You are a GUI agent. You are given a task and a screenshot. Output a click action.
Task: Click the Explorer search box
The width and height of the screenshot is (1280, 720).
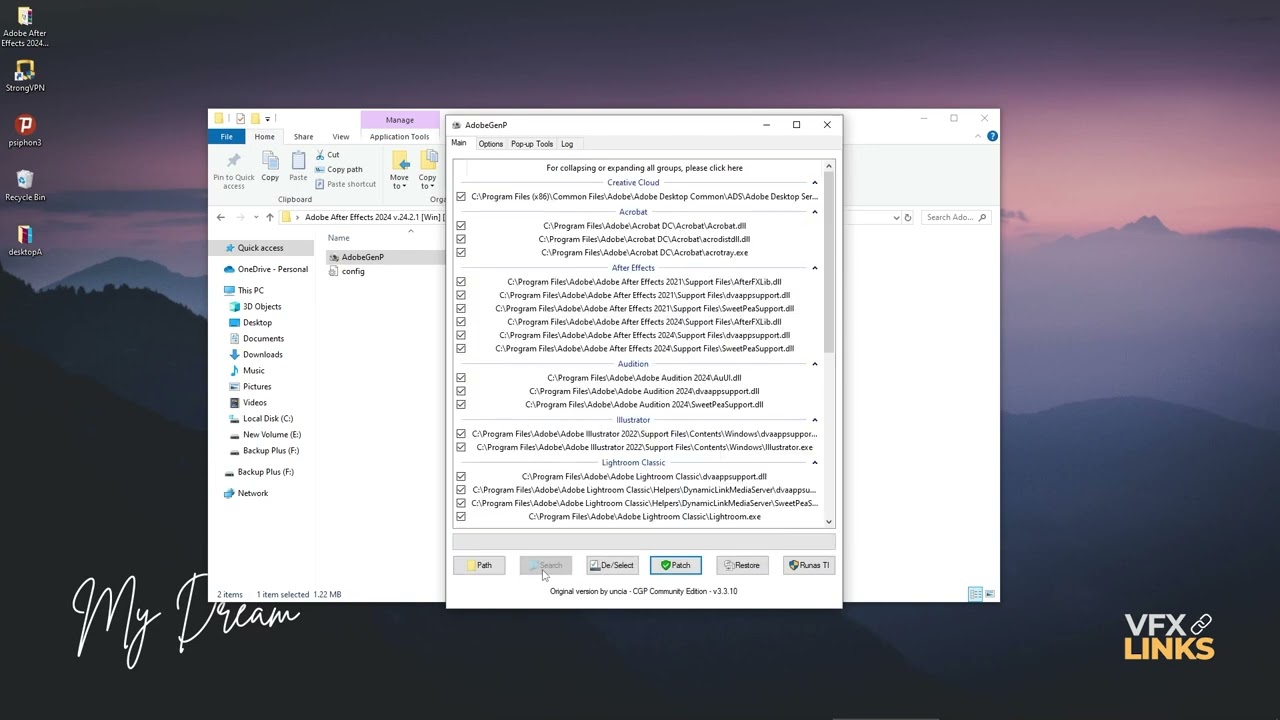(x=955, y=217)
